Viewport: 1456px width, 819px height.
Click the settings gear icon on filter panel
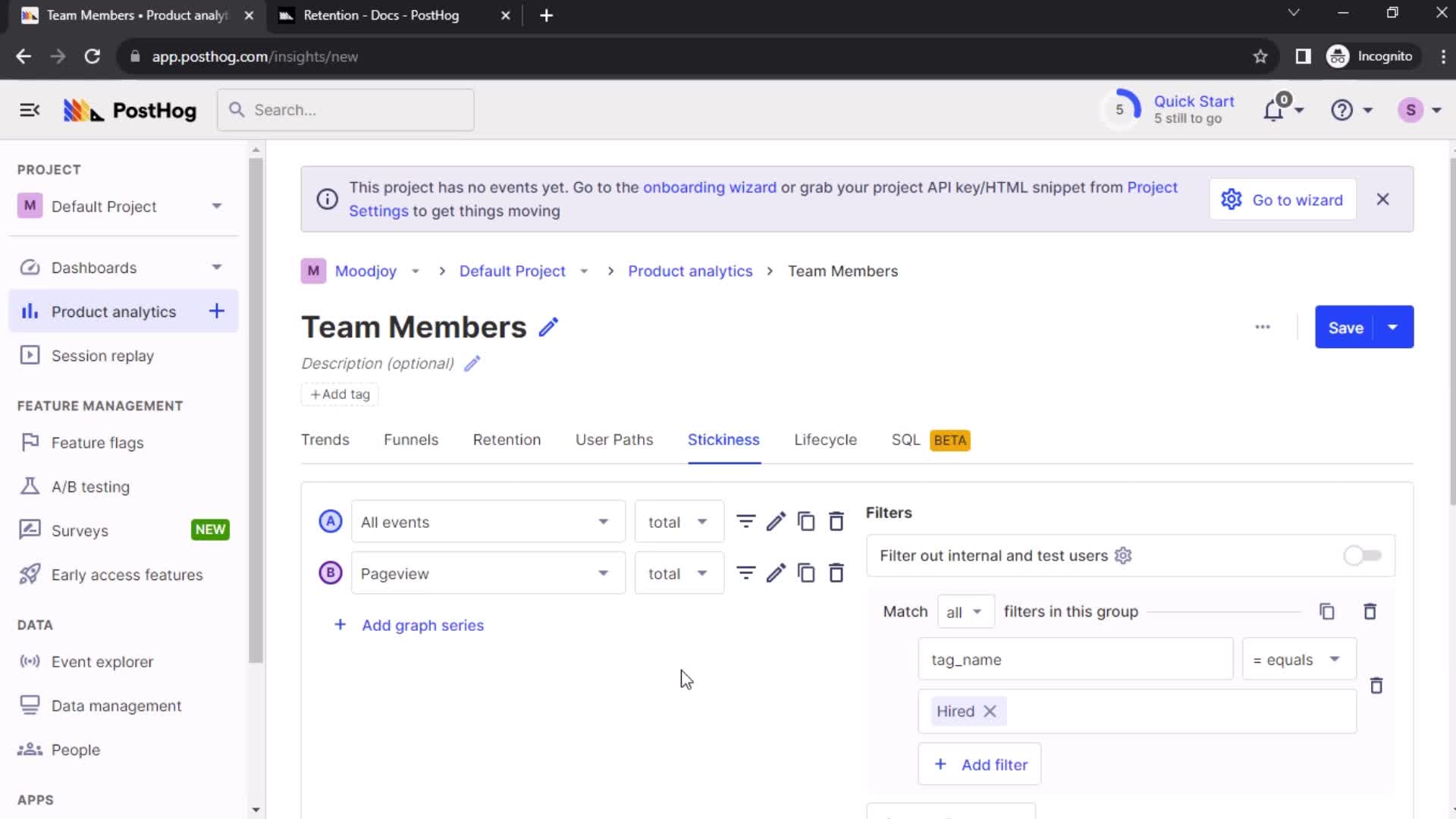pos(1123,555)
